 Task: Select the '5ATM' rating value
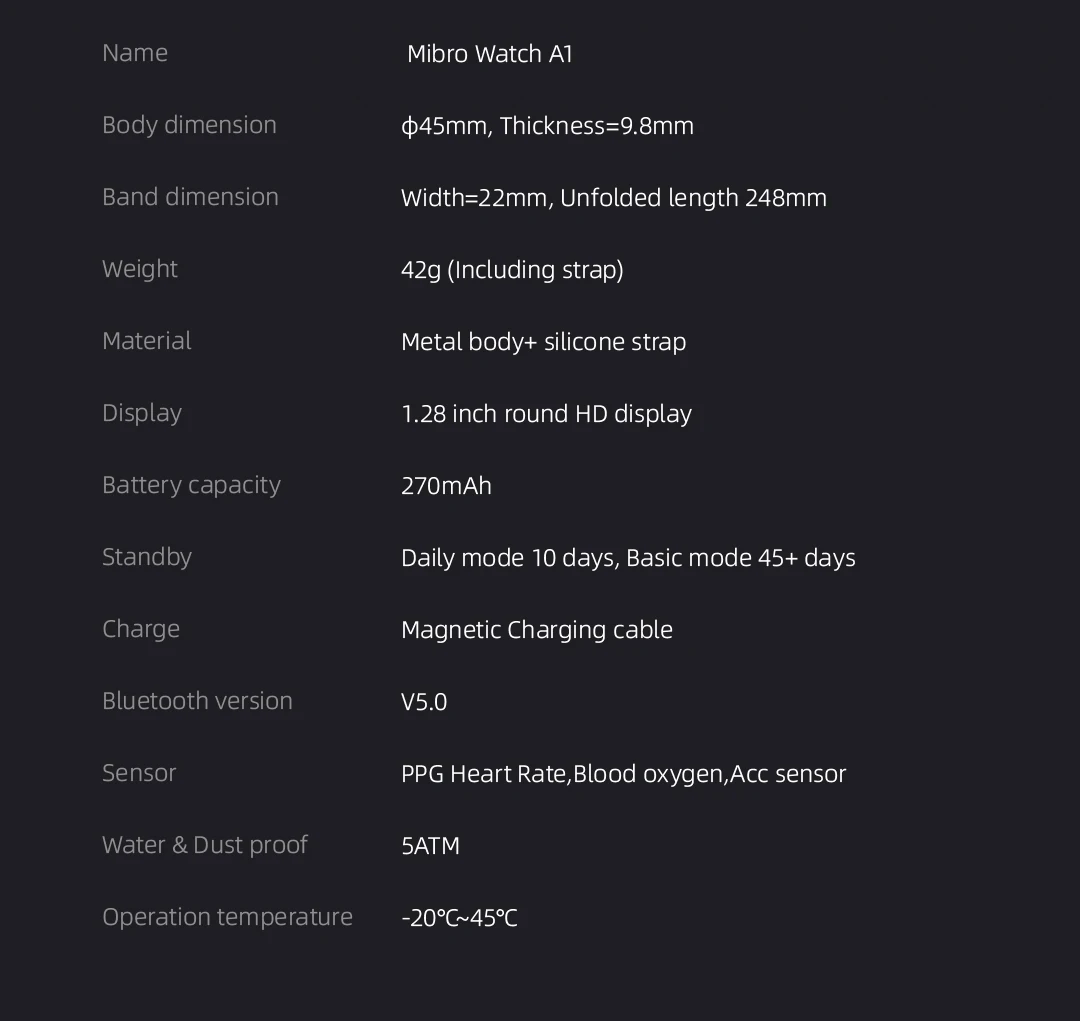430,846
